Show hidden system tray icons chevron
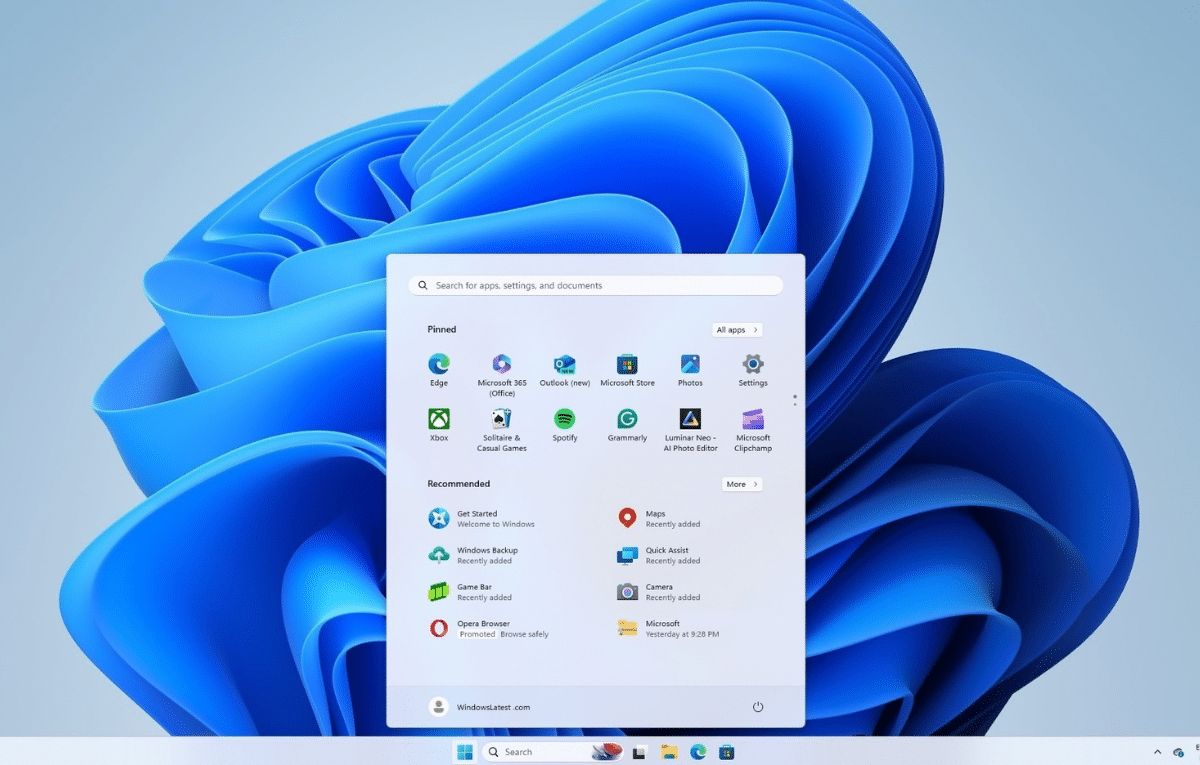The width and height of the screenshot is (1200, 765). [1158, 752]
